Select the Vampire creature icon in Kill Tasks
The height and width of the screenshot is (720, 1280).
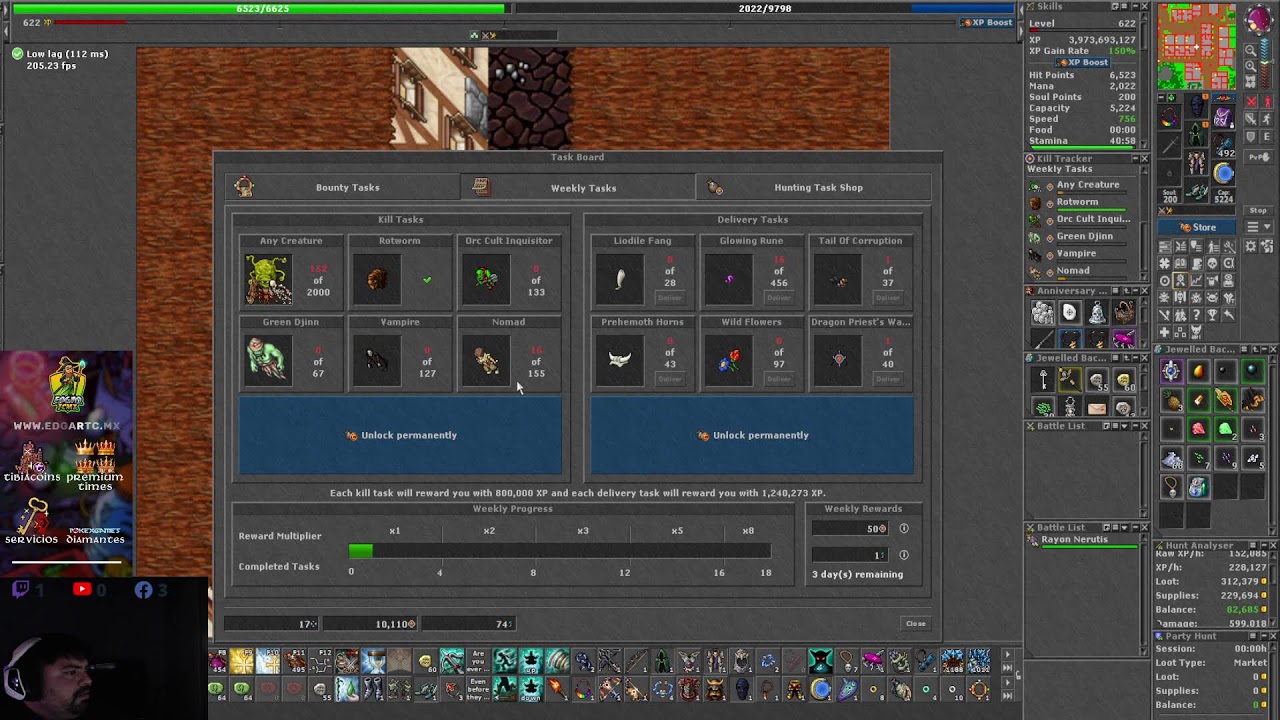tap(377, 360)
